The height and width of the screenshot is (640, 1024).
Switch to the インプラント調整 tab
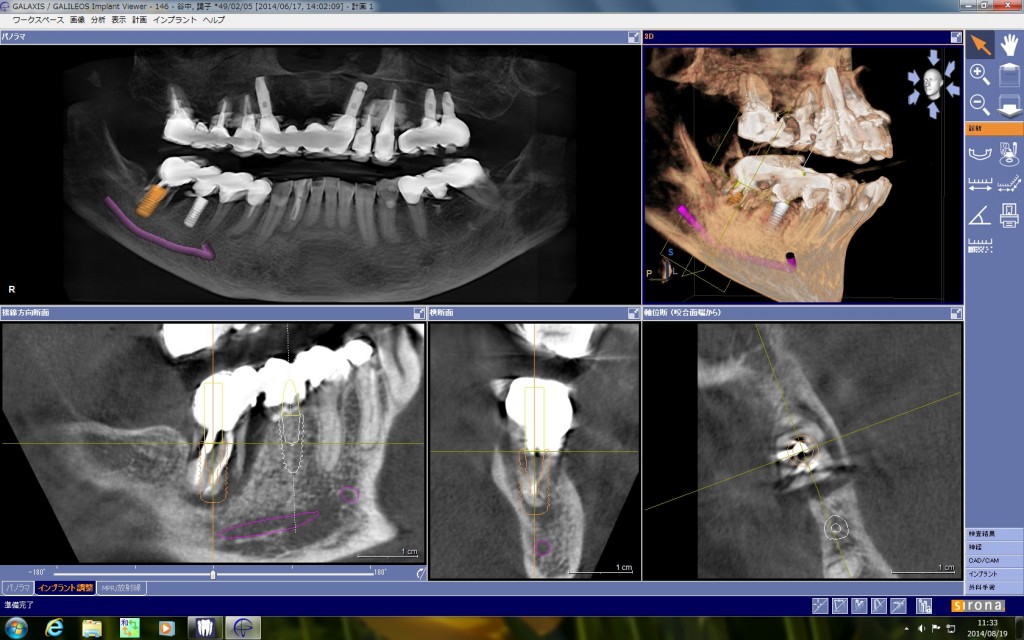pos(65,588)
